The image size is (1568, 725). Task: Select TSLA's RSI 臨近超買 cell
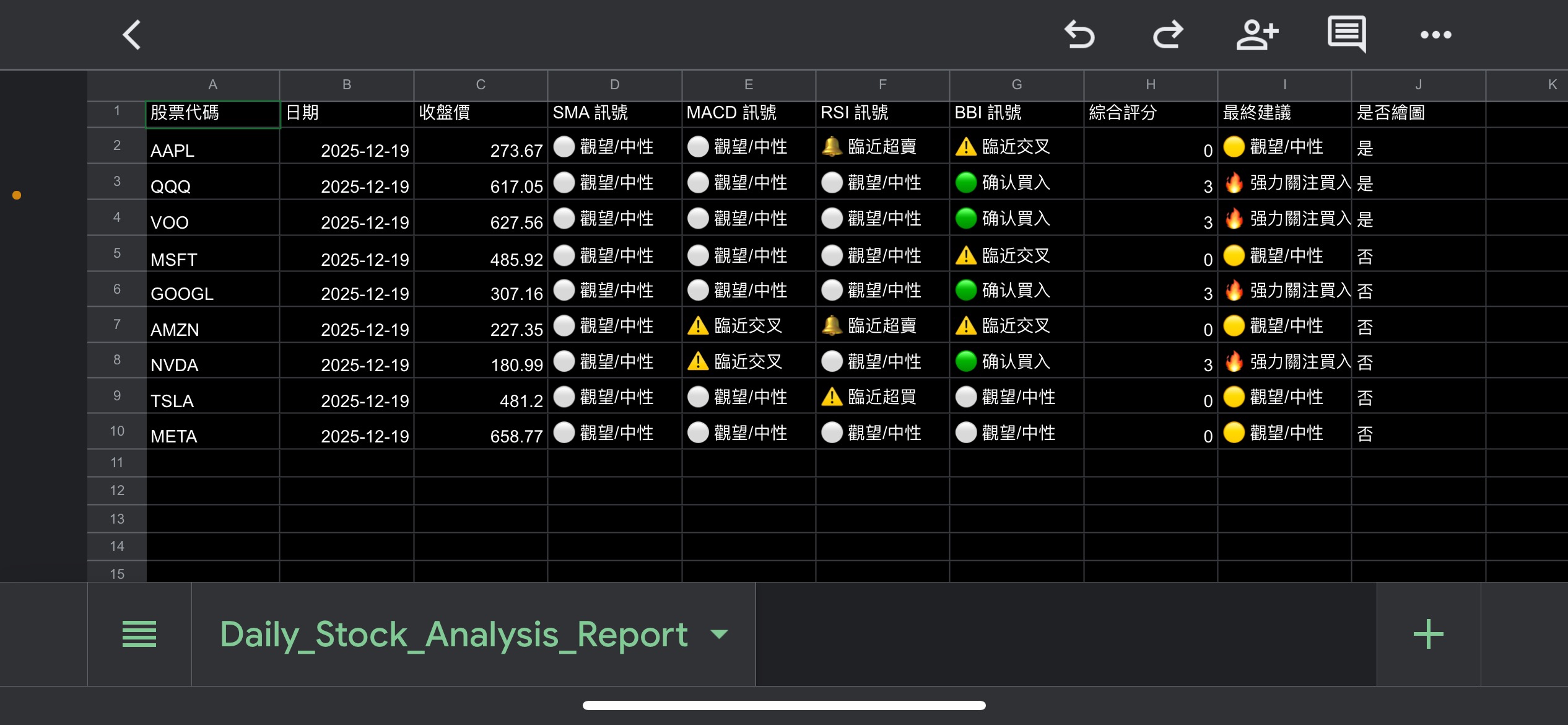coord(882,397)
